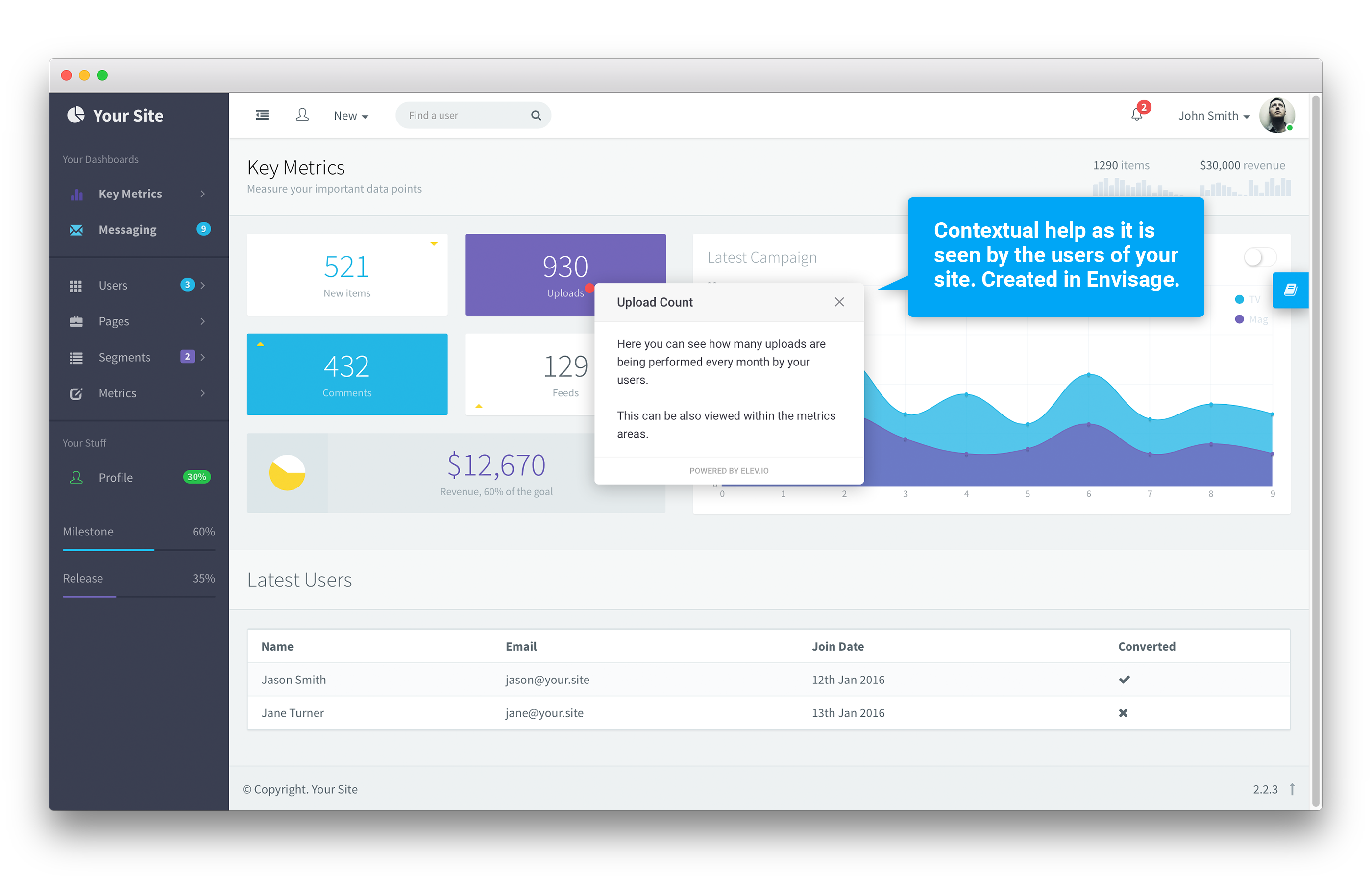The height and width of the screenshot is (876, 1372).
Task: Select Profile in the sidebar
Action: click(x=116, y=477)
